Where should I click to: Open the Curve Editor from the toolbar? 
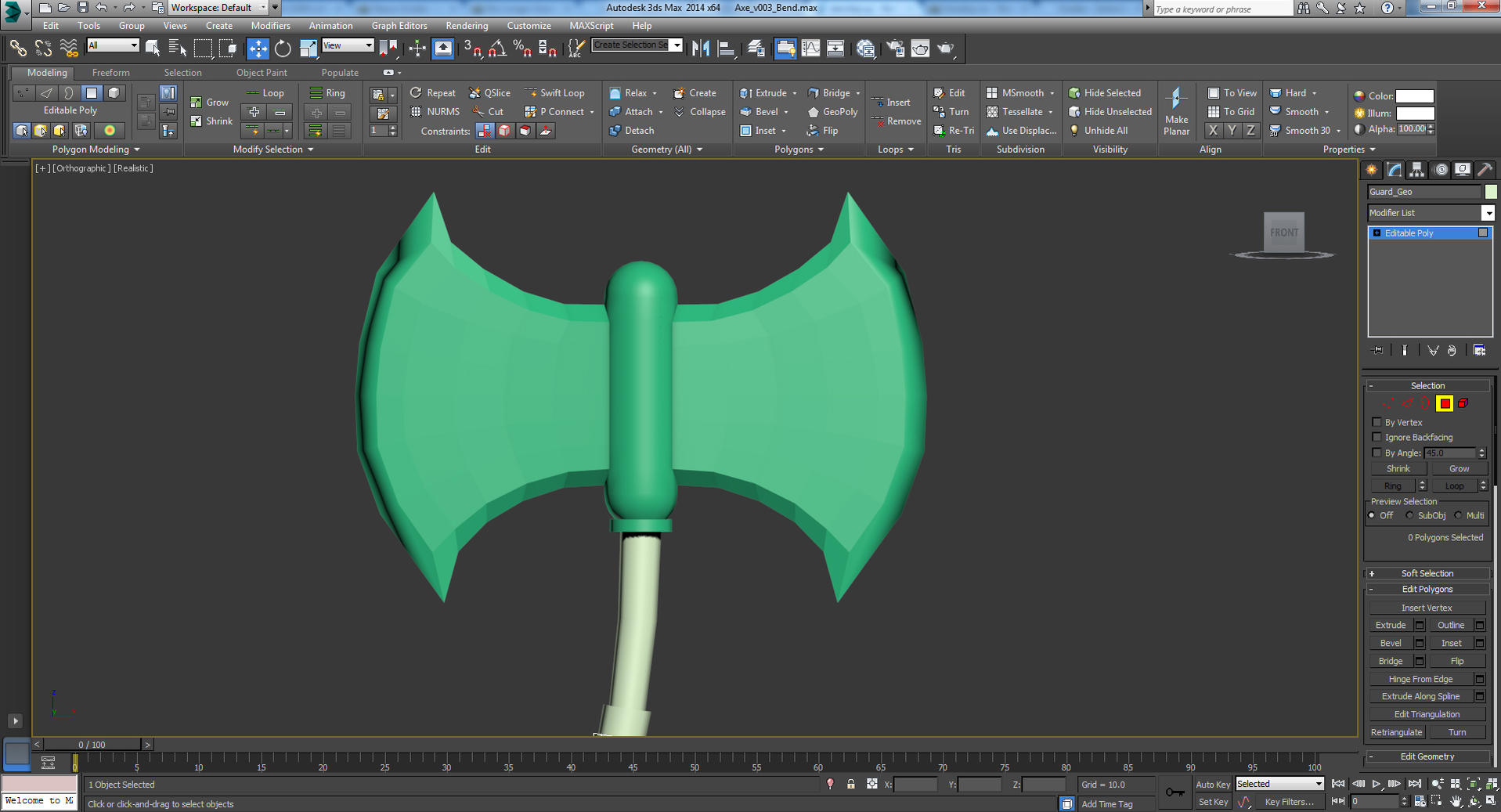tap(811, 48)
